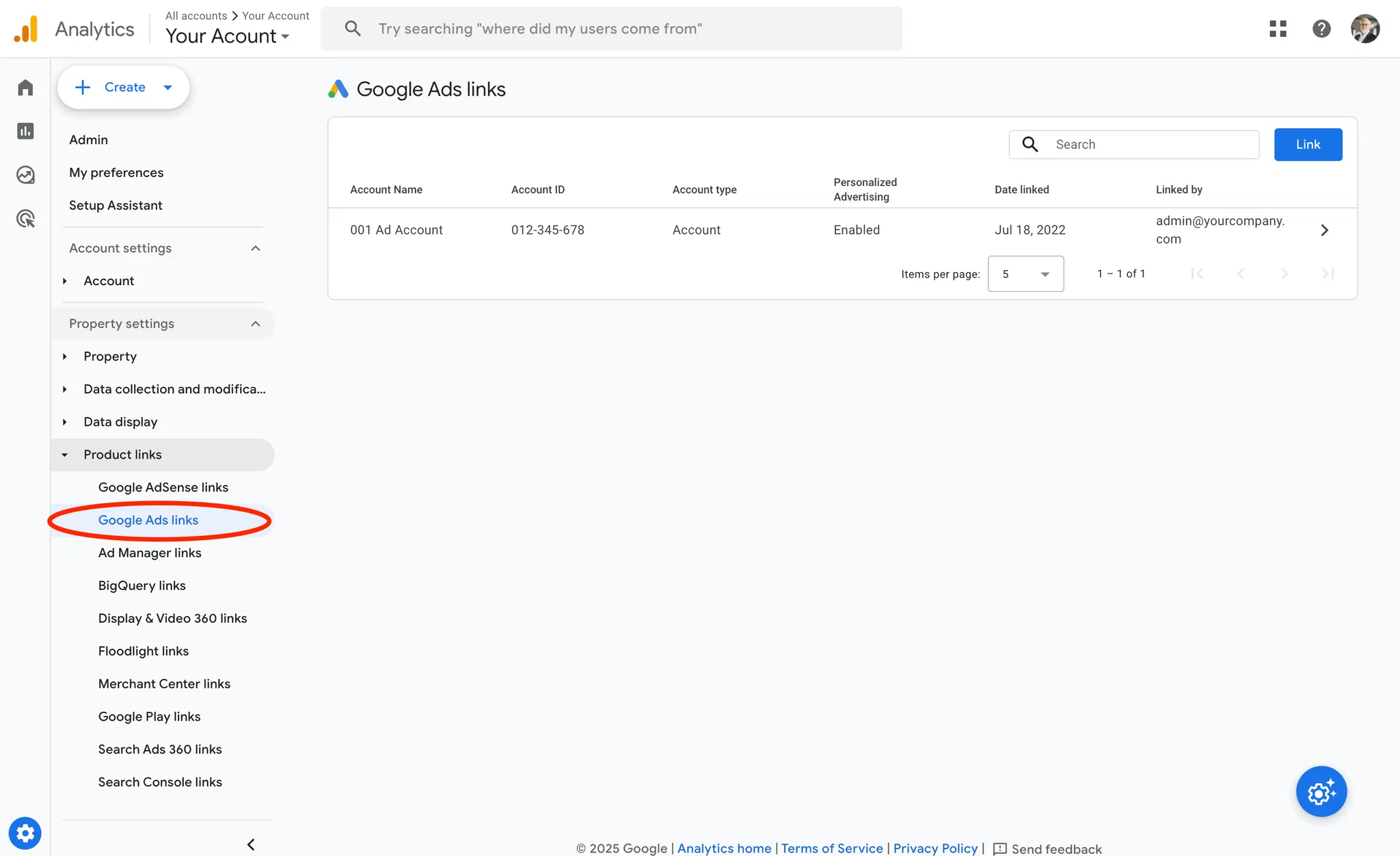Select BigQuery links in sidebar
1400x856 pixels.
142,586
